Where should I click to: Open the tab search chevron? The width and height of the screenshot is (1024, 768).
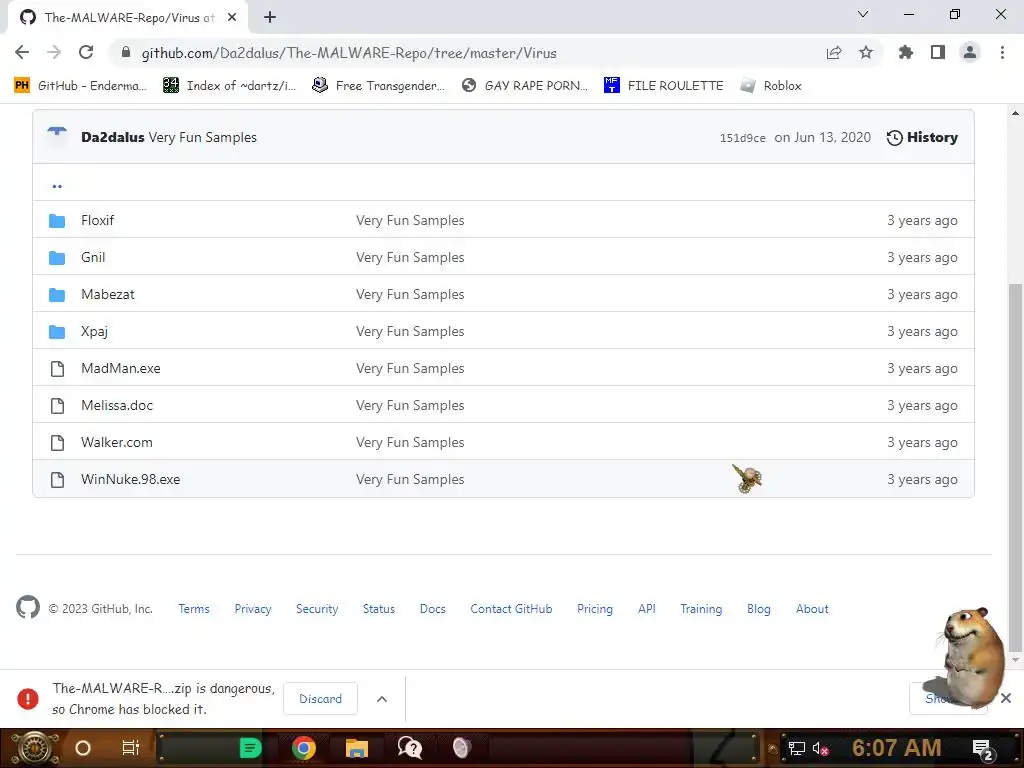(x=863, y=14)
